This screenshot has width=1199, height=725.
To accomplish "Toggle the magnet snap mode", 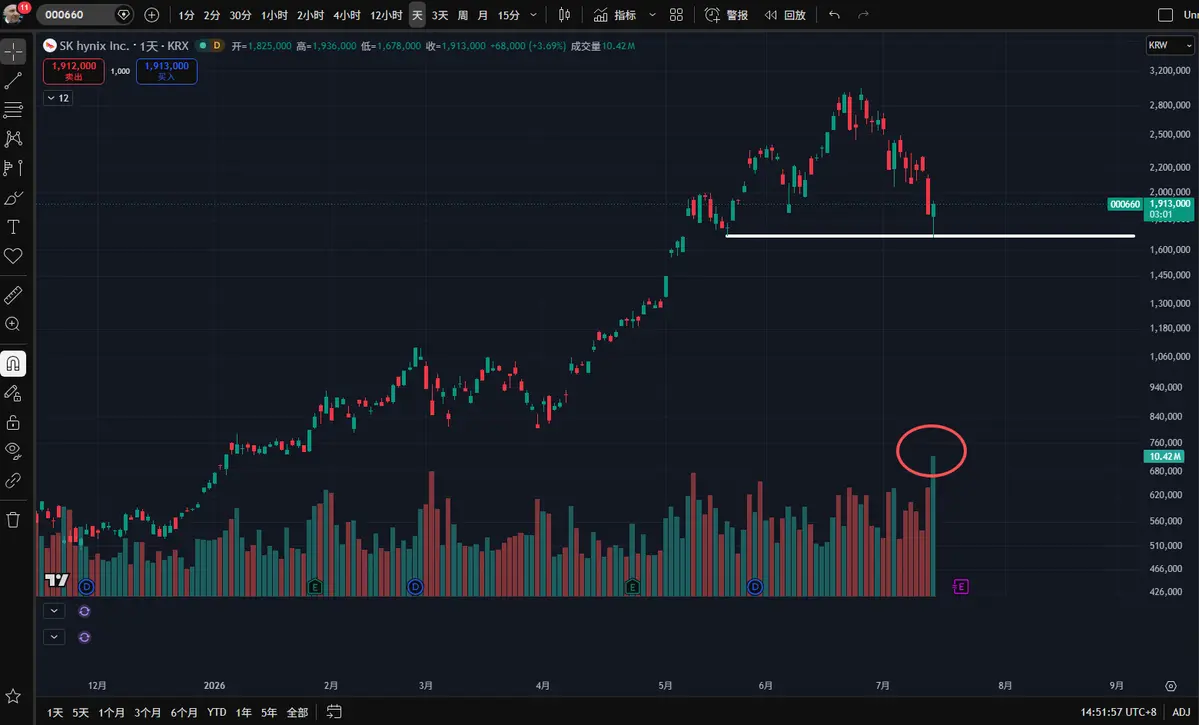I will (13, 363).
